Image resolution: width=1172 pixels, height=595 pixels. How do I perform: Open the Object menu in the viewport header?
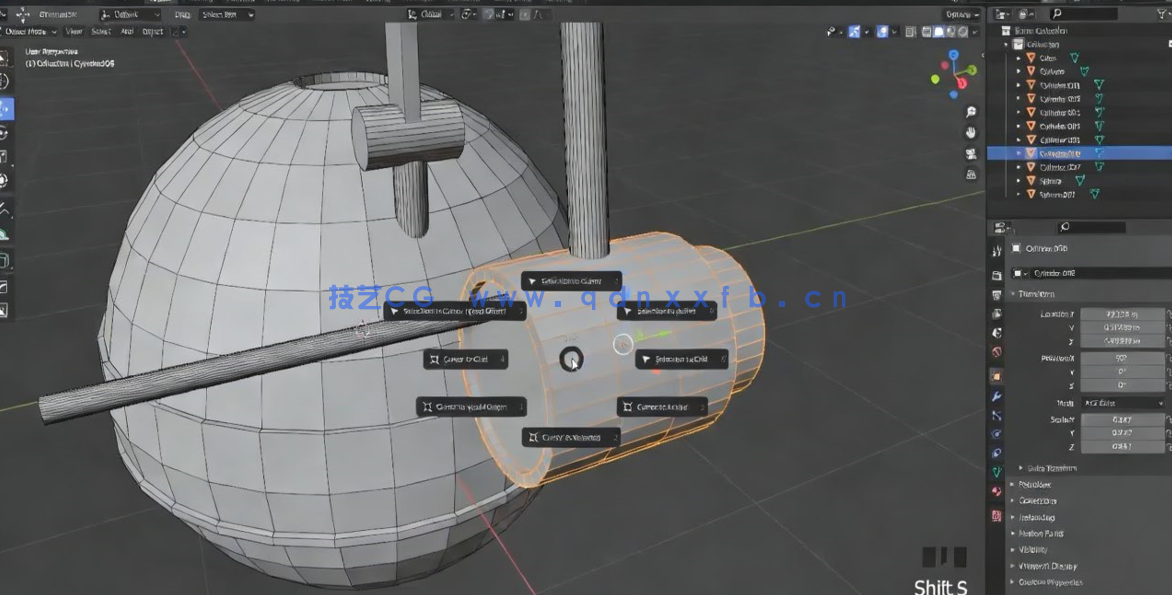pos(155,31)
